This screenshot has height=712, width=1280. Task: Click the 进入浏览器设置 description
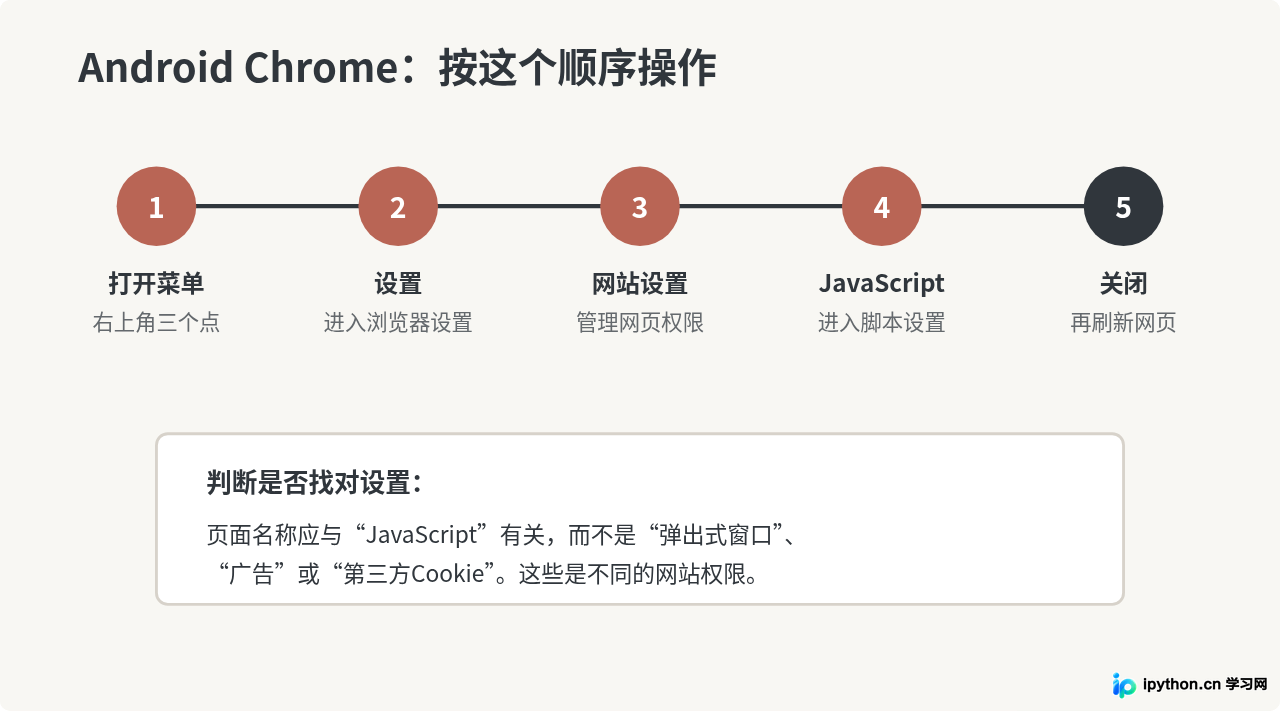(398, 323)
